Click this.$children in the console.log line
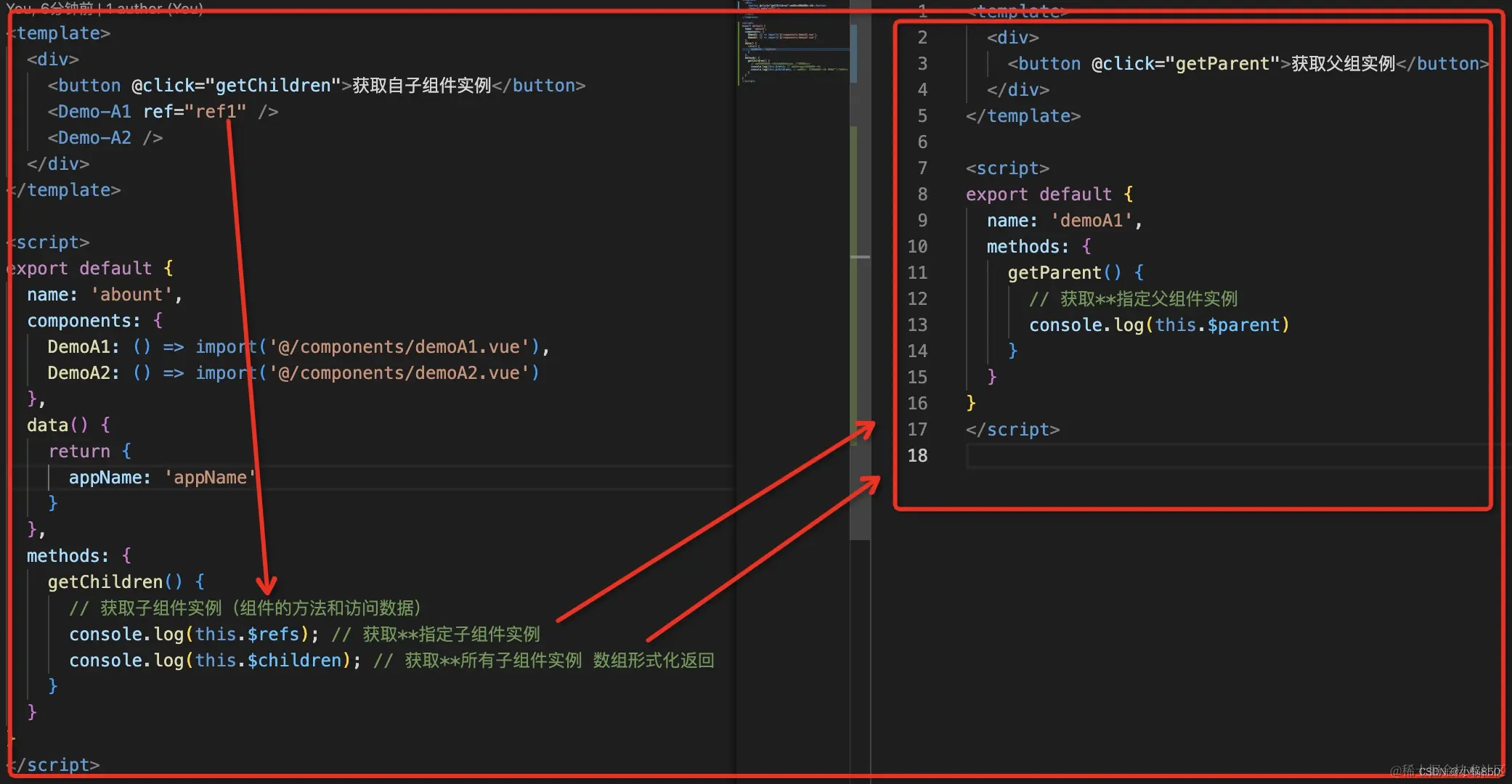1512x784 pixels. (268, 660)
